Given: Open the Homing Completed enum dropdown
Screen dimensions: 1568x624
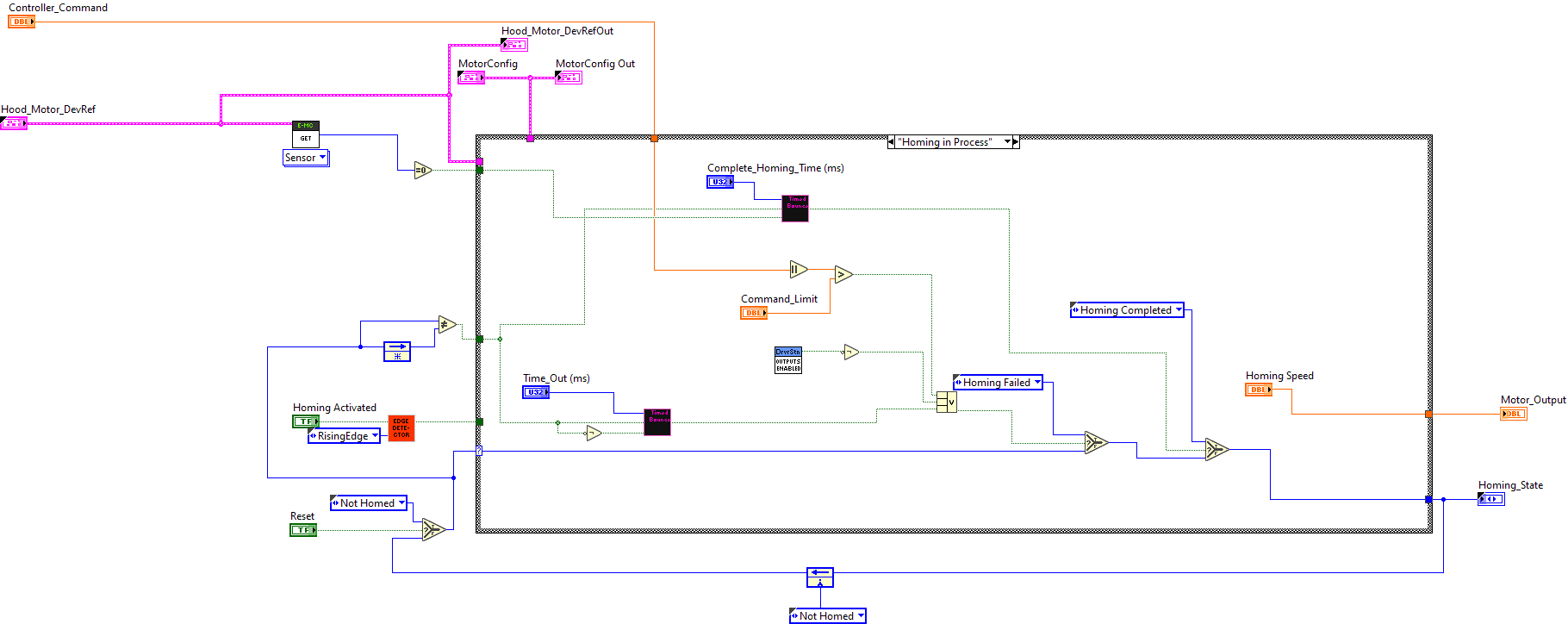Looking at the screenshot, I should tap(1127, 310).
